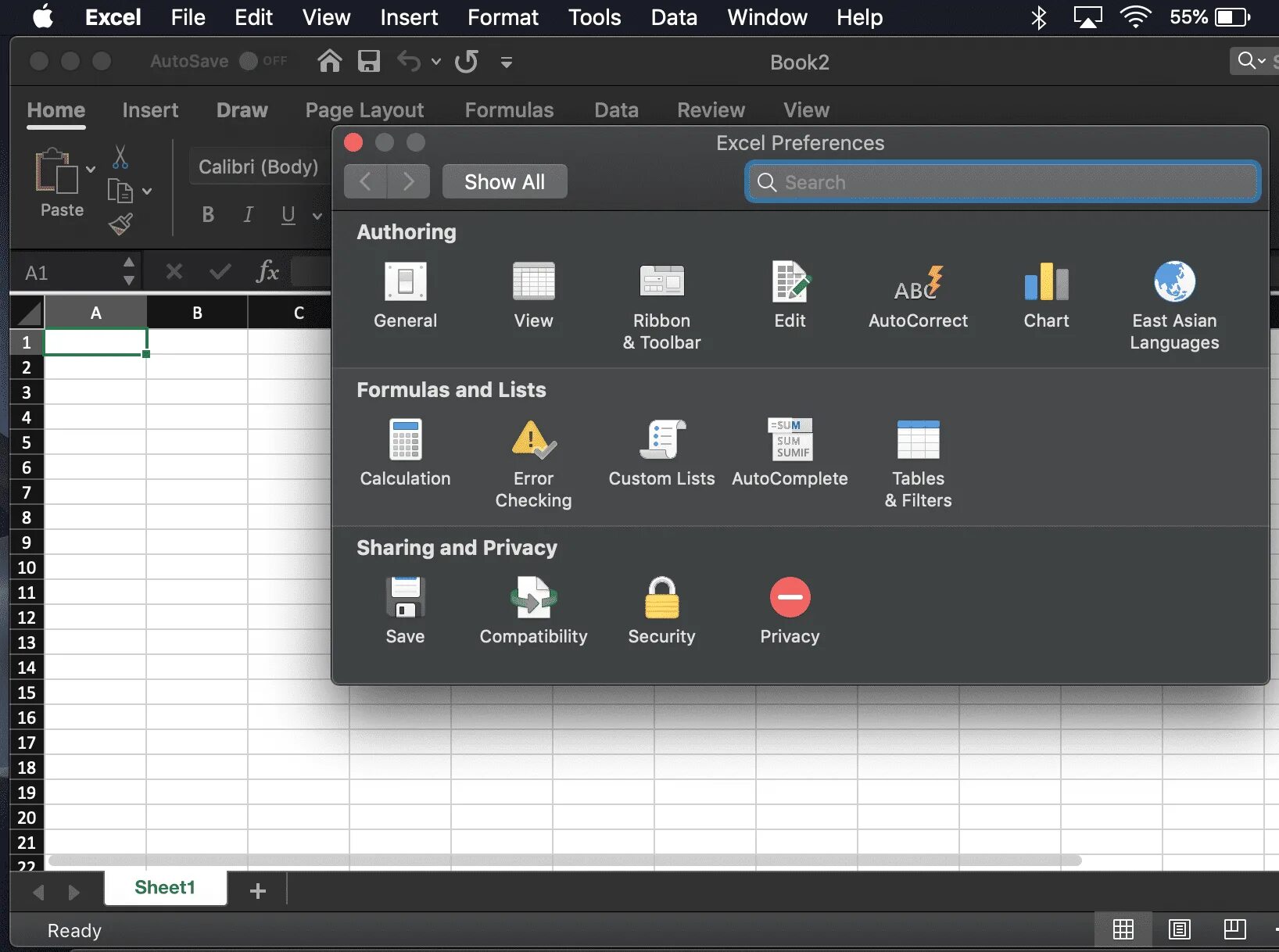Open the Formulas ribbon tab
This screenshot has height=952, width=1279.
coord(509,110)
